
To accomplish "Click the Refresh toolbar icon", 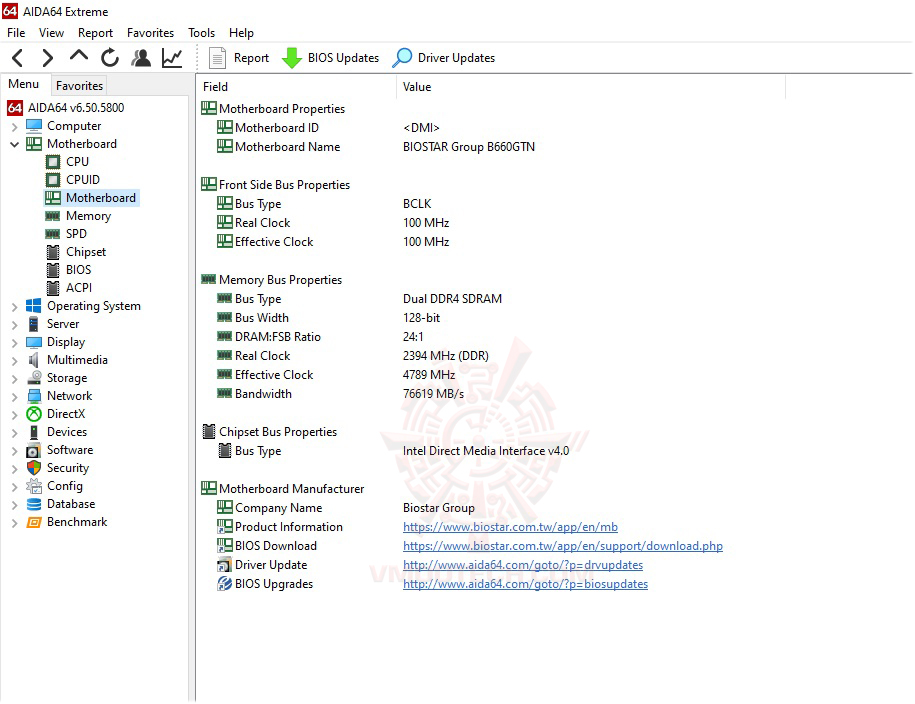I will click(110, 58).
